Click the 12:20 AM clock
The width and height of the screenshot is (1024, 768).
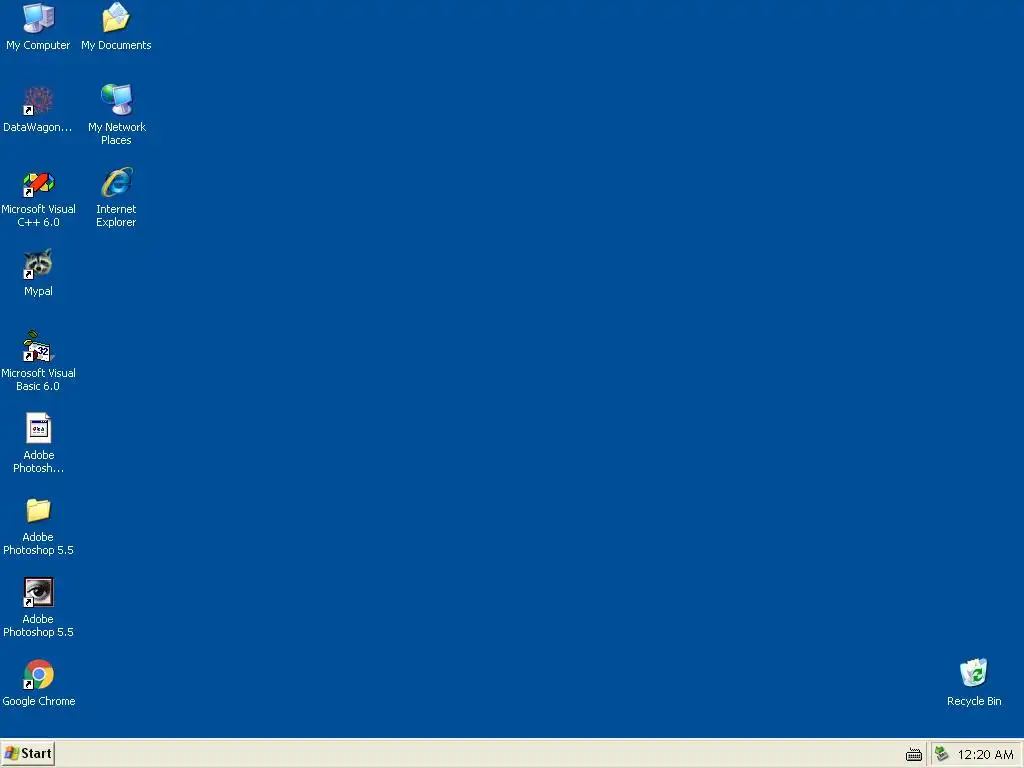[x=985, y=755]
